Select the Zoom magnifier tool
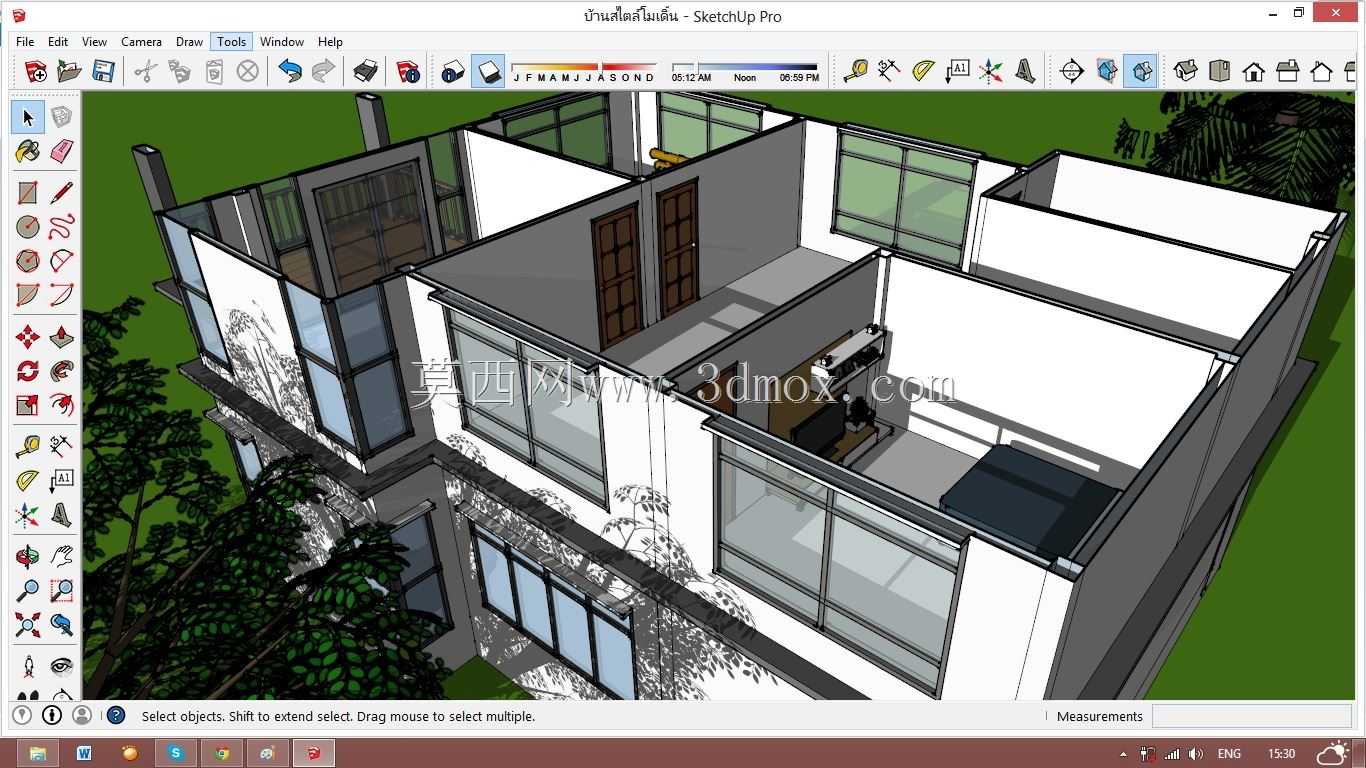 [x=28, y=591]
